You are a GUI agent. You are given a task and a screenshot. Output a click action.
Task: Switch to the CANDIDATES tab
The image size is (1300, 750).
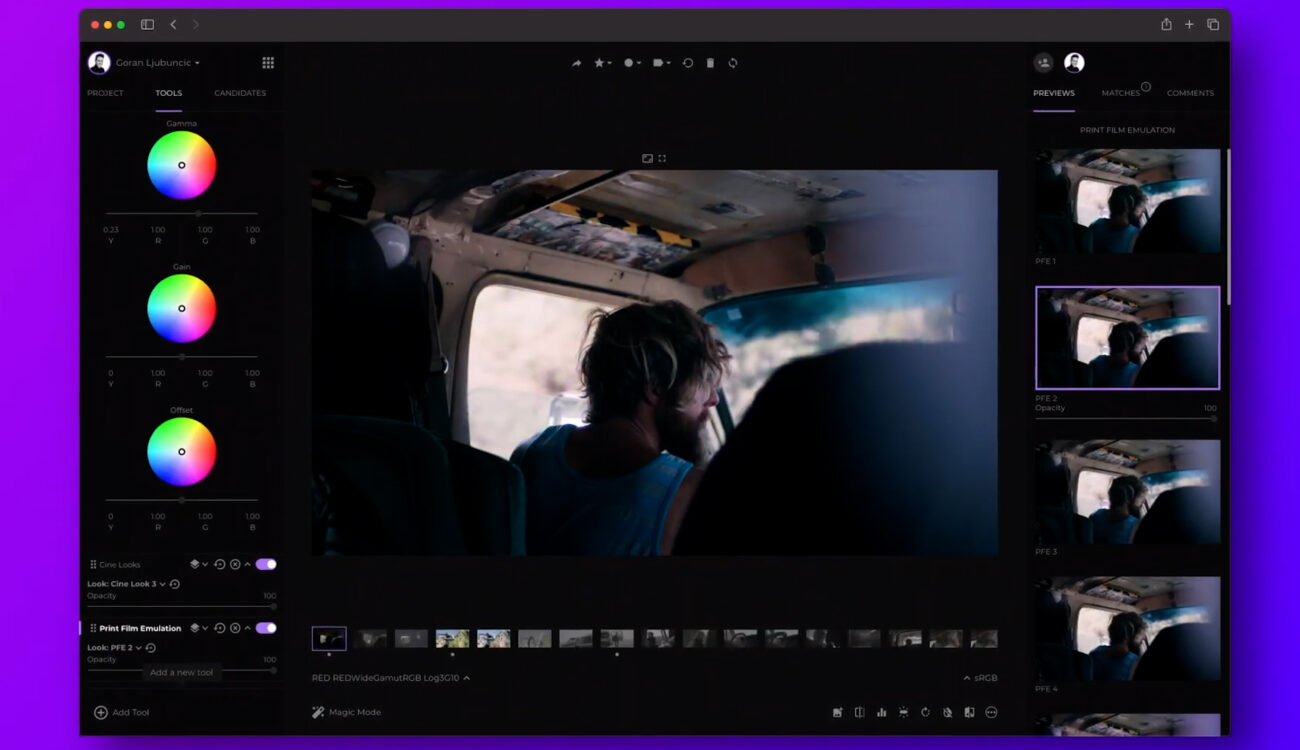[240, 93]
